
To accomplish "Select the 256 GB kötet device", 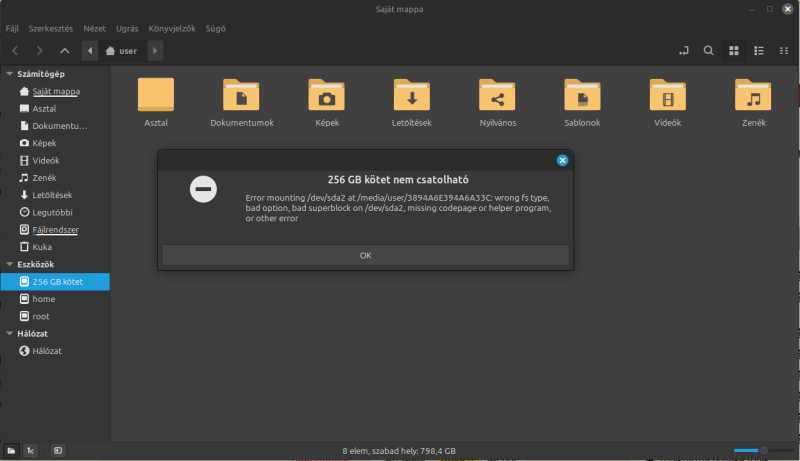I will point(55,281).
